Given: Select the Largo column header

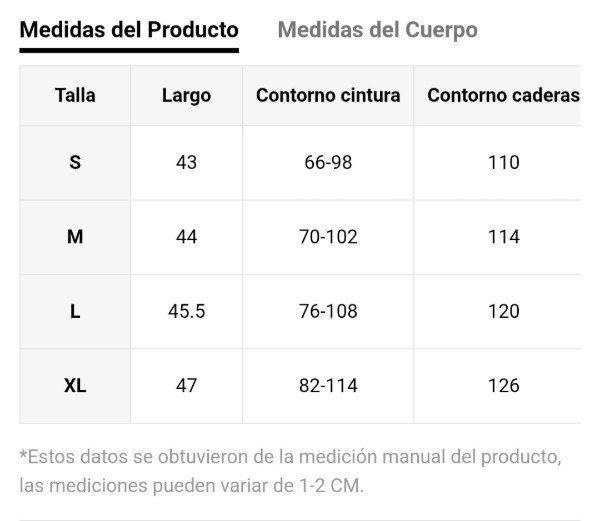Looking at the screenshot, I should tap(186, 96).
